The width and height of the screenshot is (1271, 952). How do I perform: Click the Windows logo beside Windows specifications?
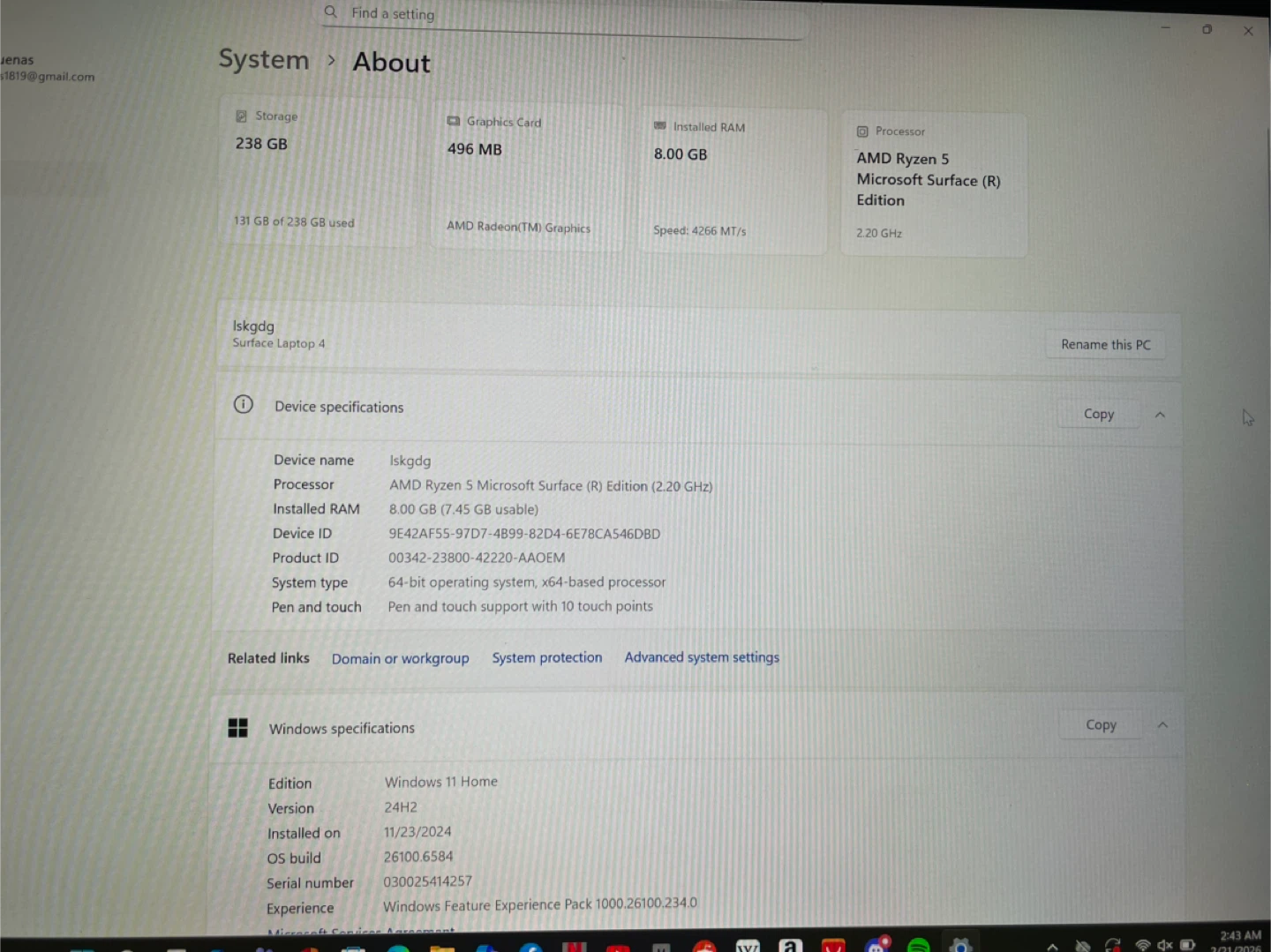pos(238,728)
